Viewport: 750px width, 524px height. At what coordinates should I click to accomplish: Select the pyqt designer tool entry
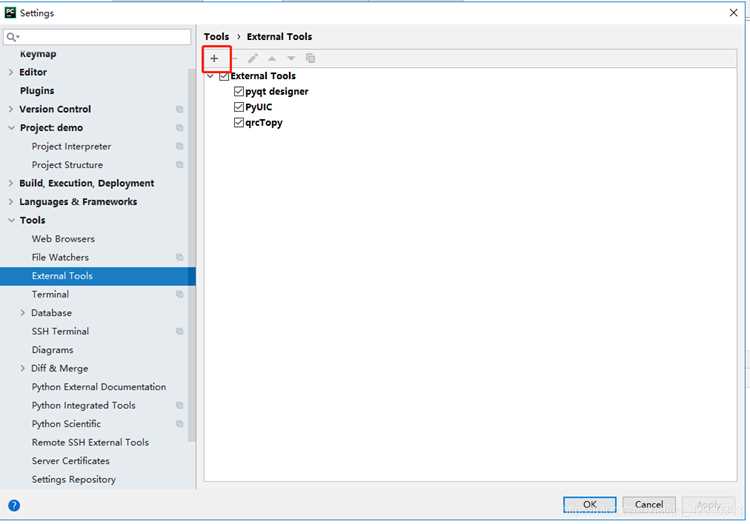pyautogui.click(x=276, y=91)
